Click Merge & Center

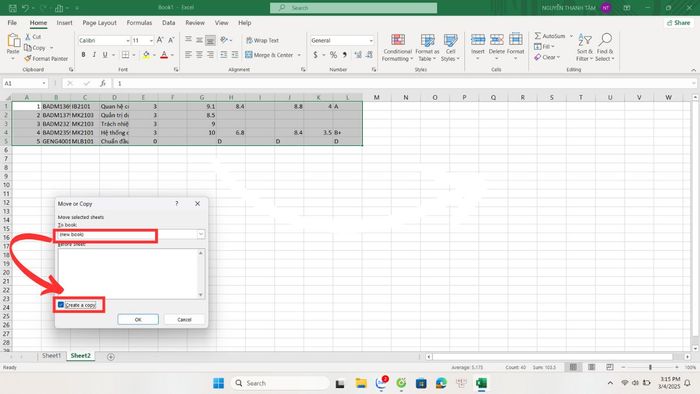pos(269,55)
